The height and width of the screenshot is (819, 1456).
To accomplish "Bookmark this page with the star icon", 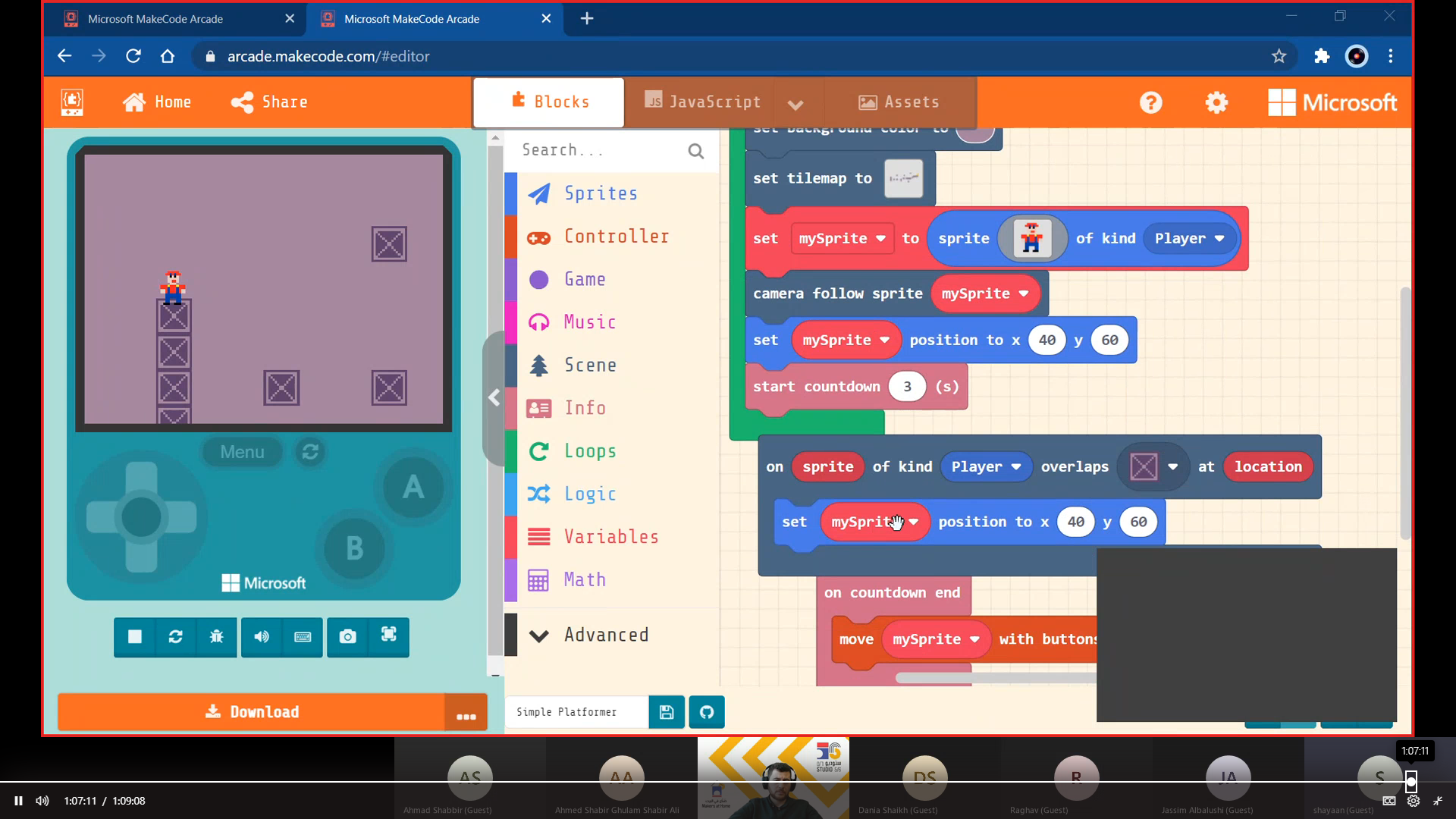I will coord(1279,56).
